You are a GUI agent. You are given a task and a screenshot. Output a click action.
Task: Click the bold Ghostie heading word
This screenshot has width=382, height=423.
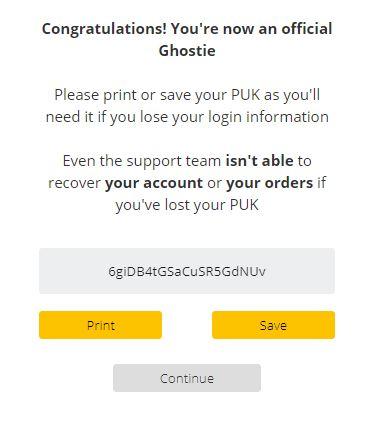pos(187,51)
